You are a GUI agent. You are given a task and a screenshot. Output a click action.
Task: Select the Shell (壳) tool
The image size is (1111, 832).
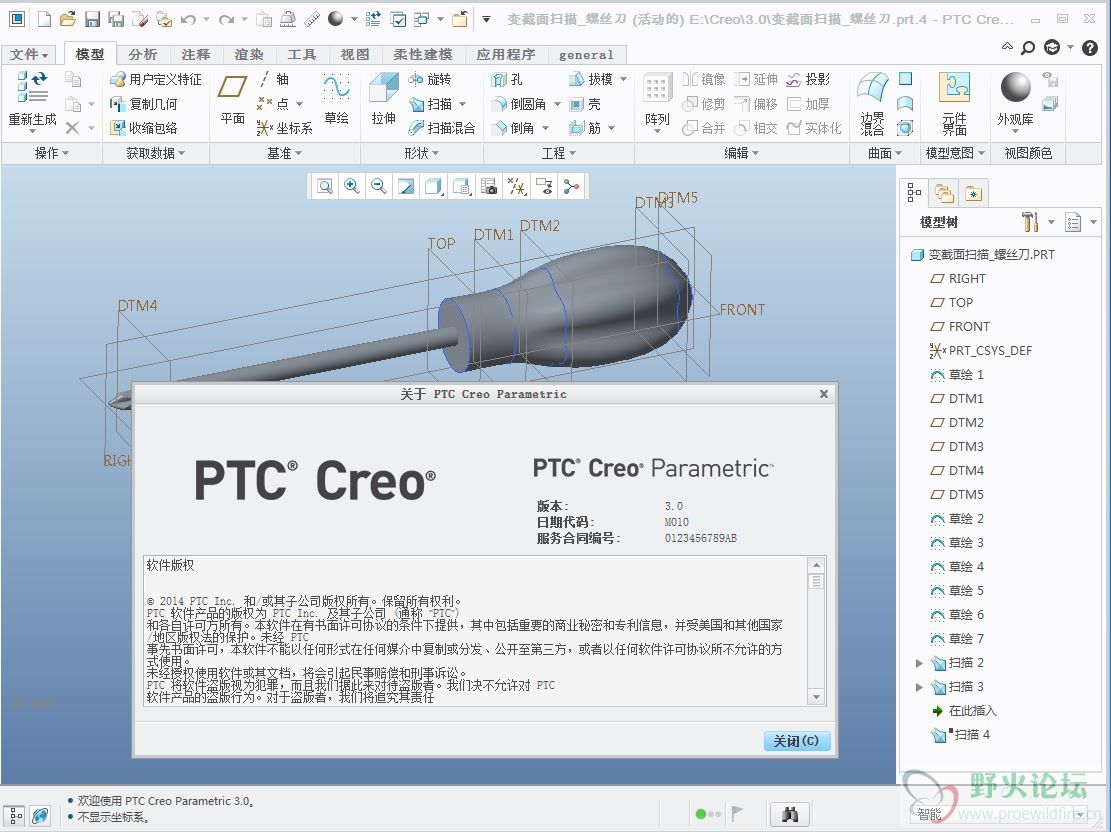tap(585, 104)
